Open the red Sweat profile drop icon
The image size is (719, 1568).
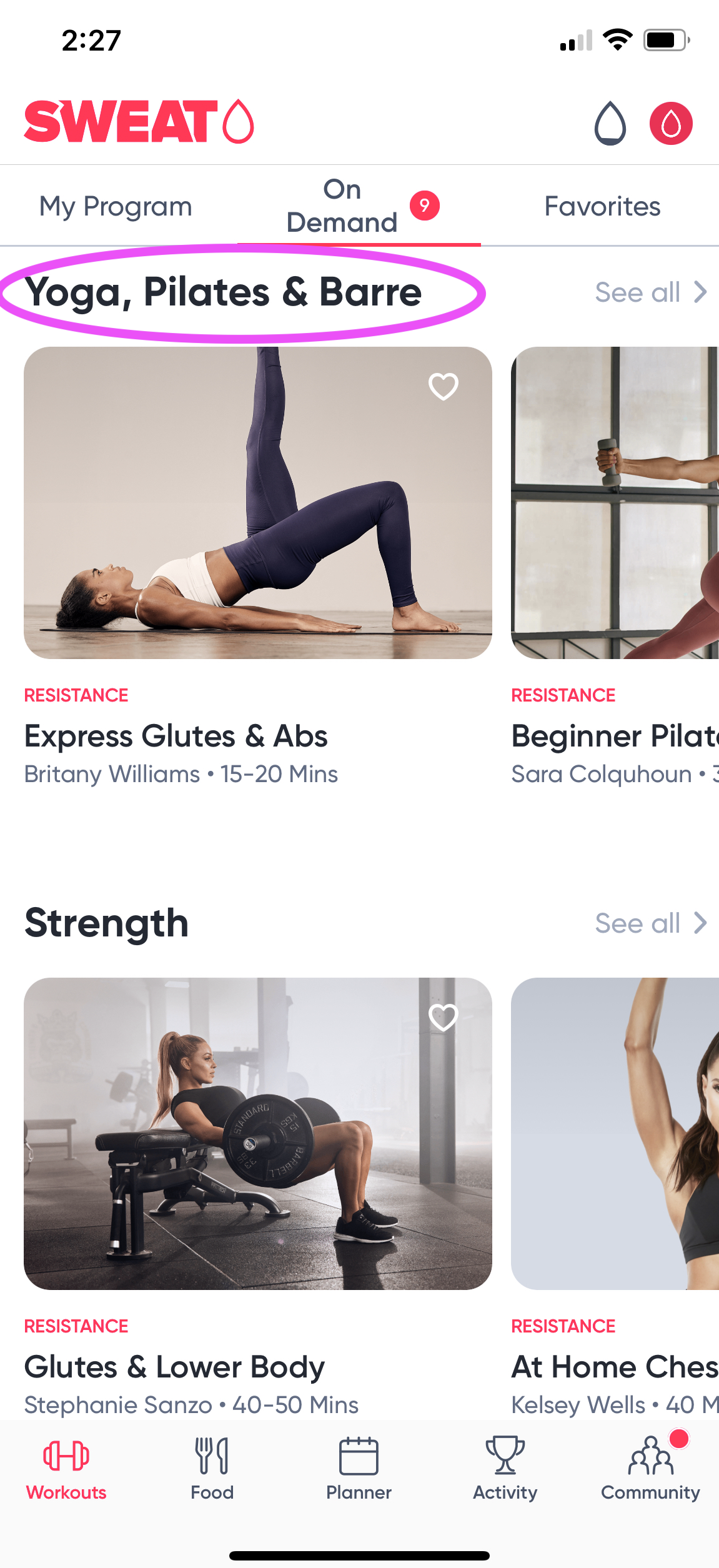point(671,123)
